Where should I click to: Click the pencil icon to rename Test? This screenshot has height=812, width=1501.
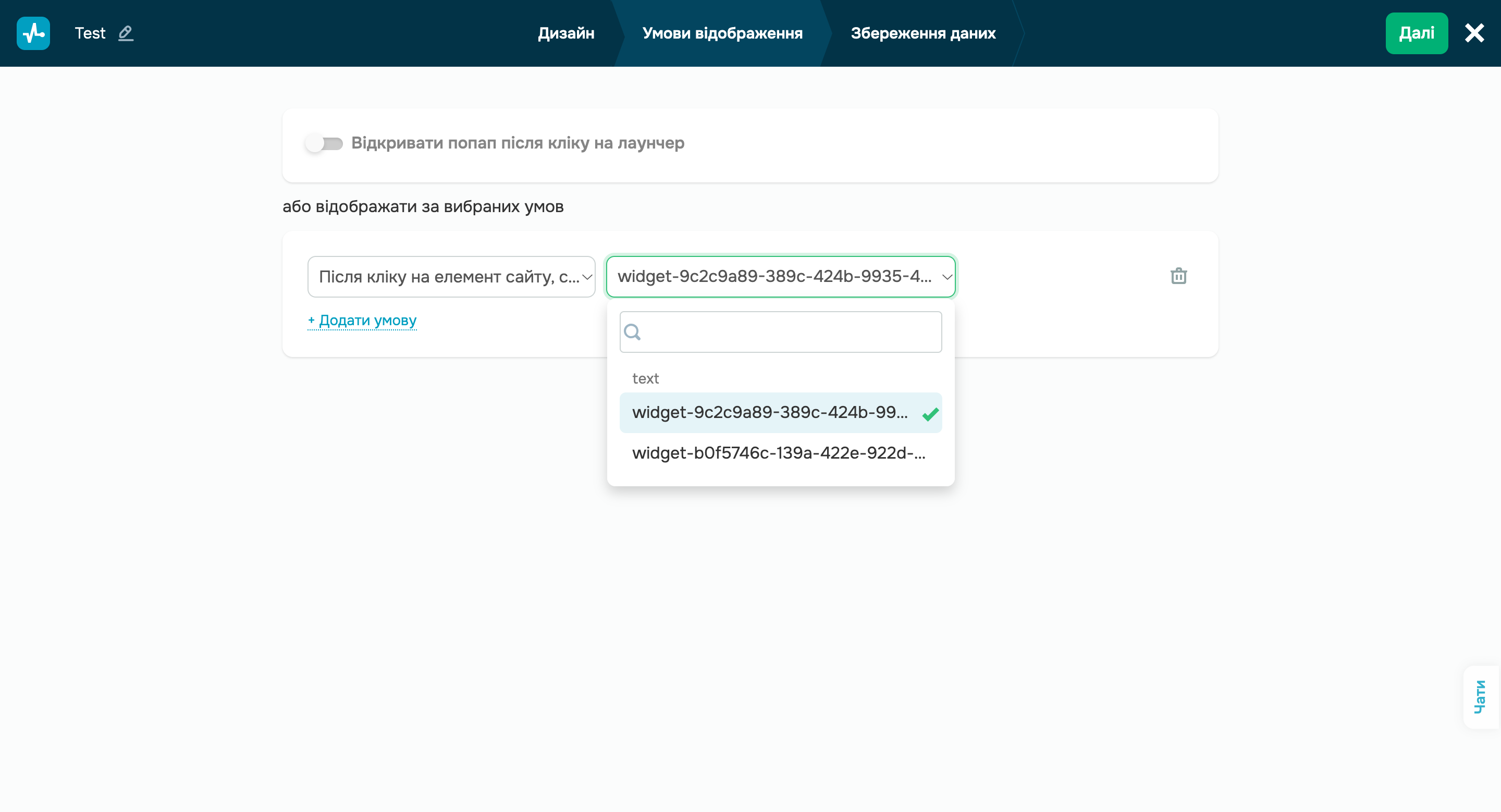(x=126, y=33)
